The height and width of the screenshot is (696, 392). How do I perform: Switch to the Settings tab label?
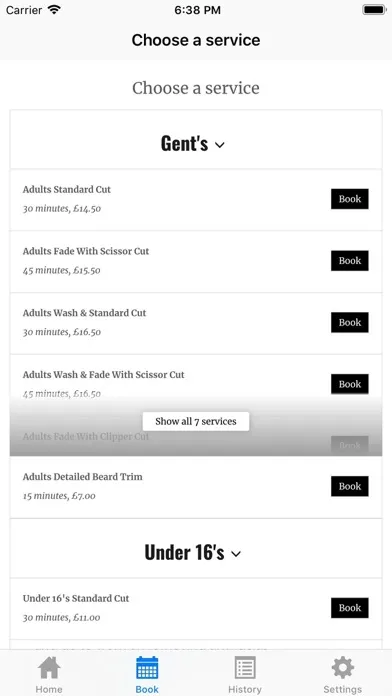(342, 689)
